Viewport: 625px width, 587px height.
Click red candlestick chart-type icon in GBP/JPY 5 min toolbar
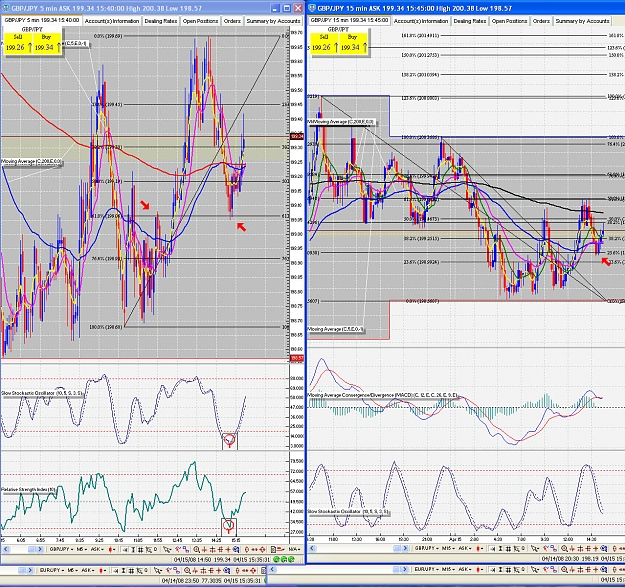pyautogui.click(x=112, y=550)
